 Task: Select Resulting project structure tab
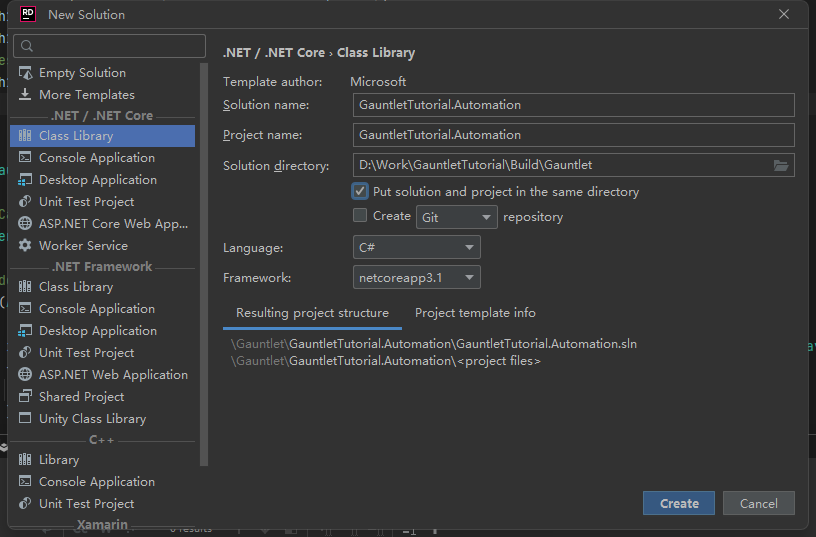point(312,313)
